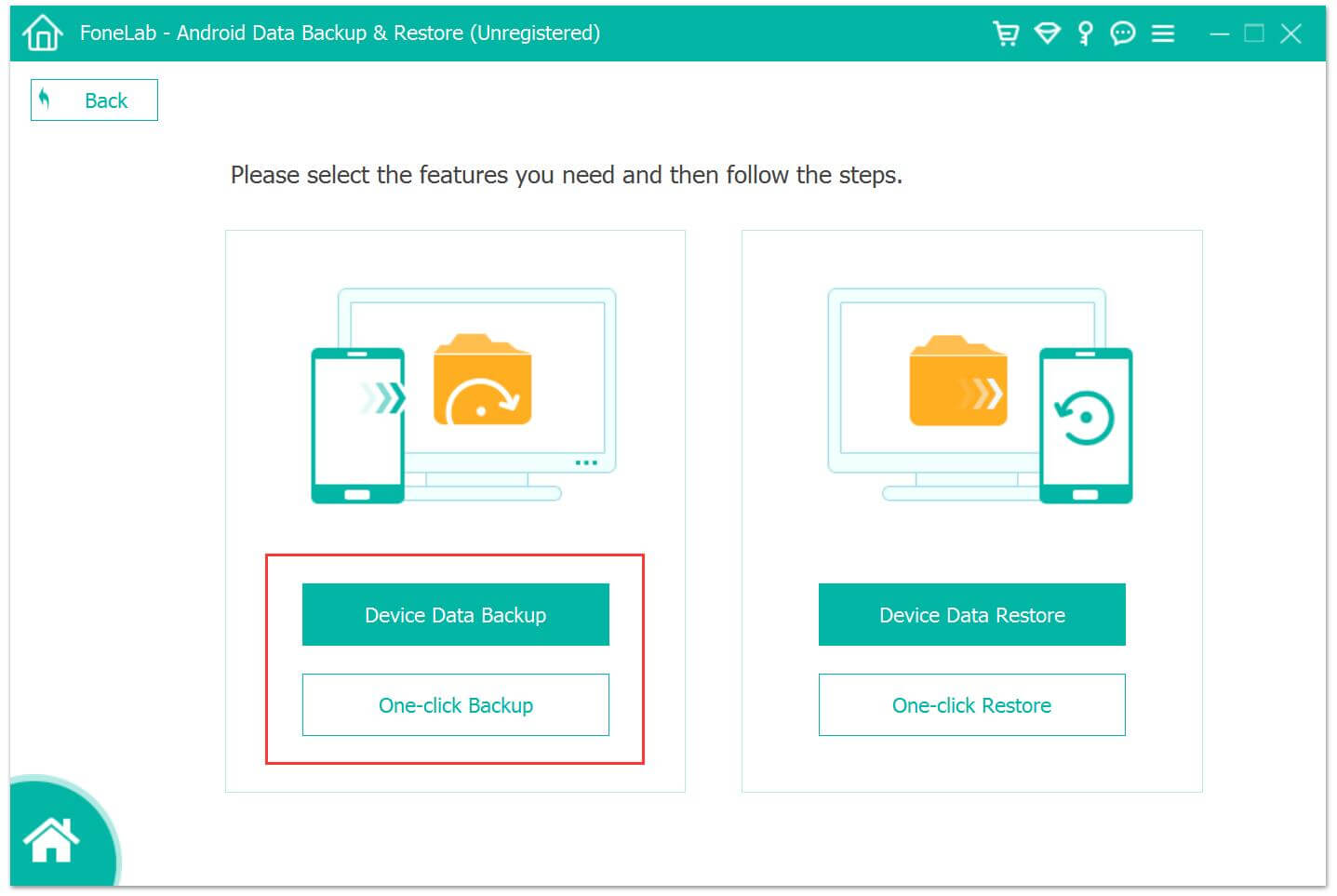Click the blank phone in the backup illustration

pyautogui.click(x=357, y=424)
